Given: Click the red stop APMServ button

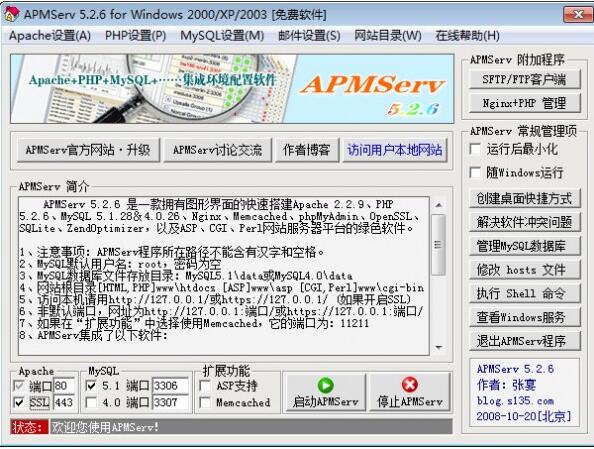Looking at the screenshot, I should [410, 393].
